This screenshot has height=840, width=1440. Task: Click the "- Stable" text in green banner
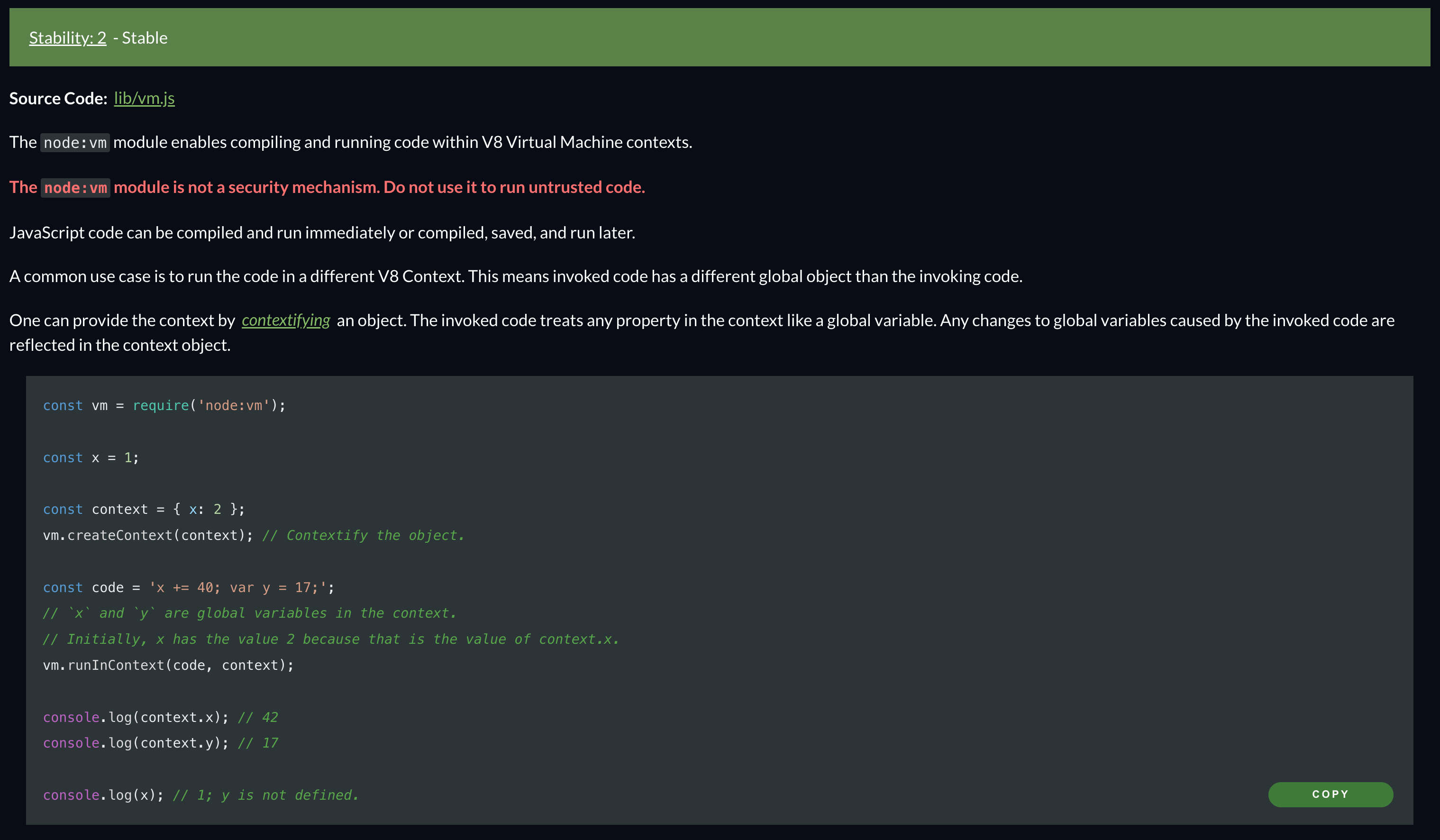[141, 38]
